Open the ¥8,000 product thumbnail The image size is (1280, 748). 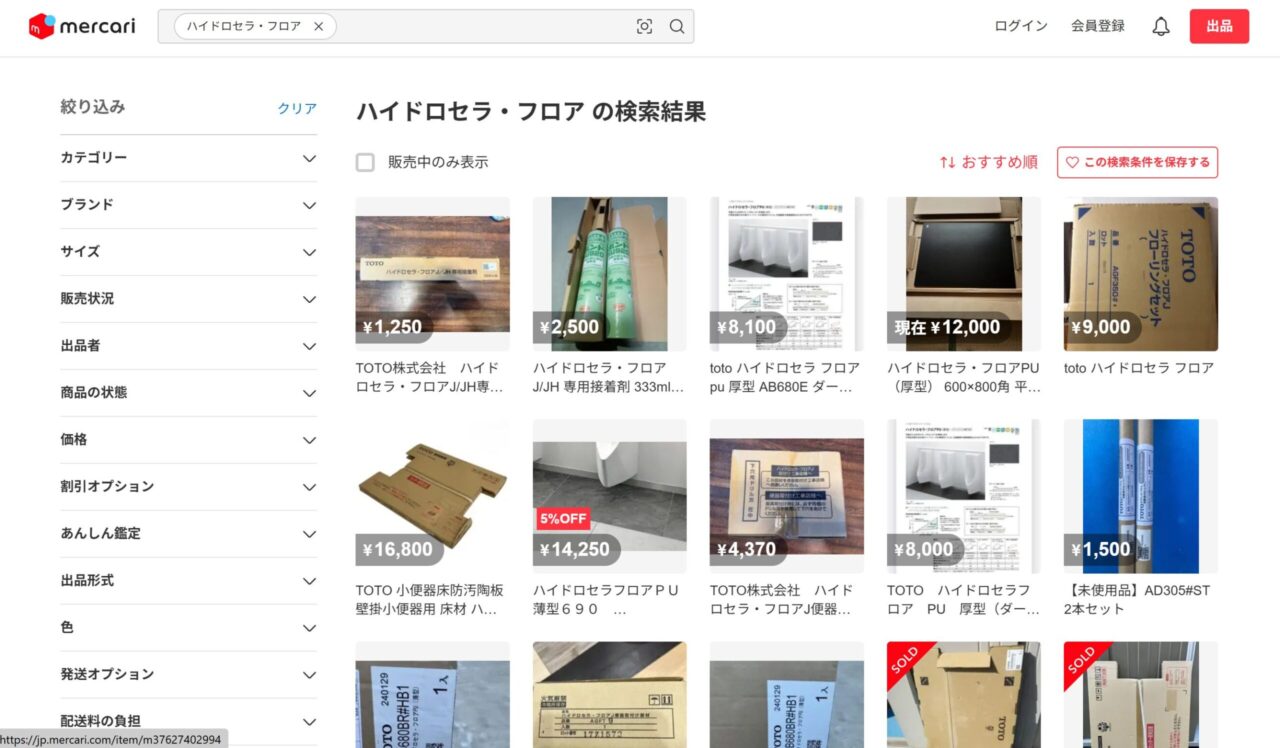(x=963, y=496)
